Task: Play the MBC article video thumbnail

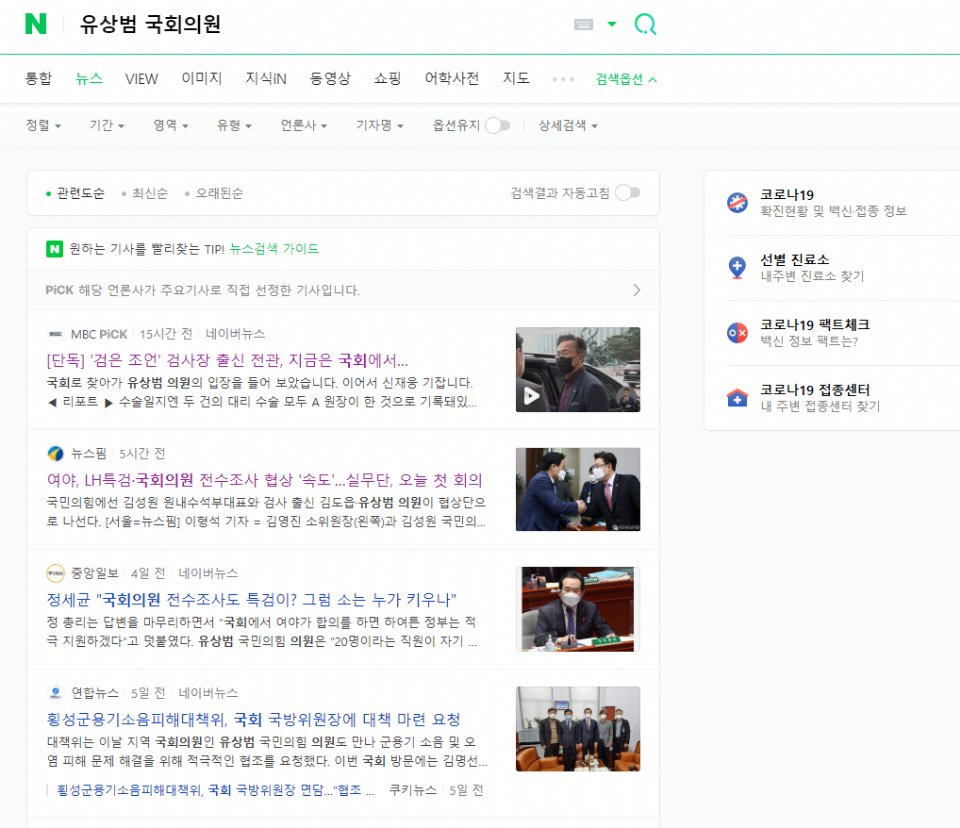Action: (578, 369)
